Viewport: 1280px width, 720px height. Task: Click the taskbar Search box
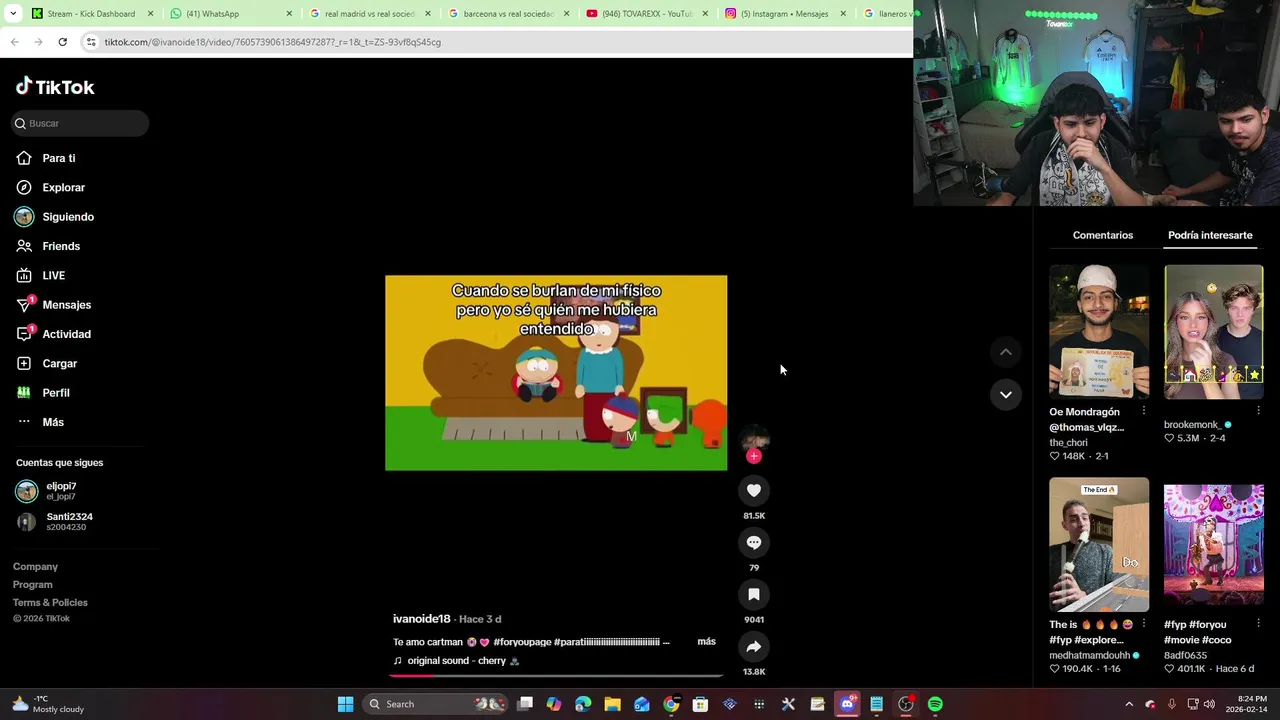(x=435, y=704)
